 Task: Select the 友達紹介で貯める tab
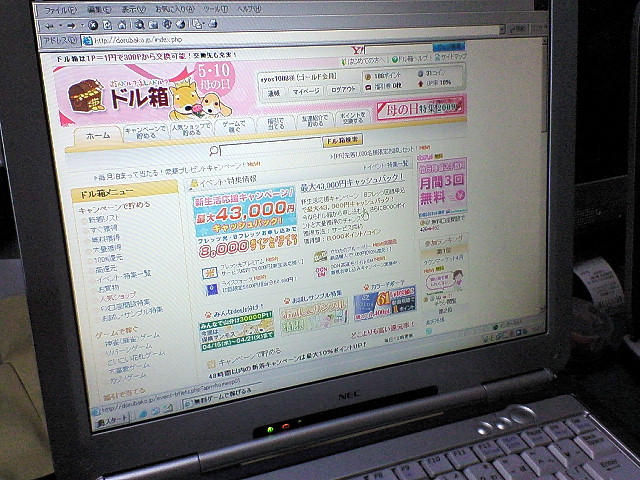(315, 120)
